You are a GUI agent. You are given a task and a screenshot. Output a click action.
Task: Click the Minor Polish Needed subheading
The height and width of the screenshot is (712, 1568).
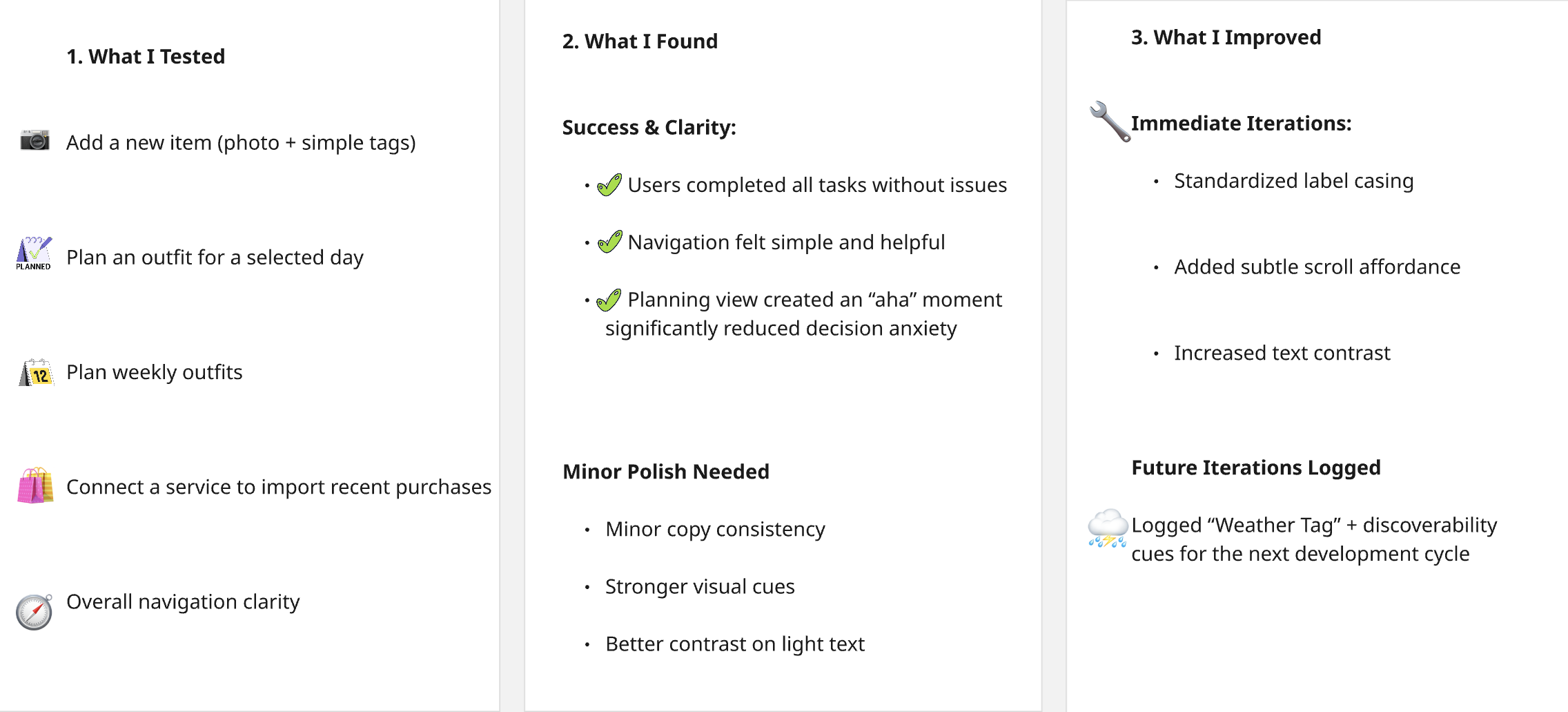pyautogui.click(x=665, y=472)
